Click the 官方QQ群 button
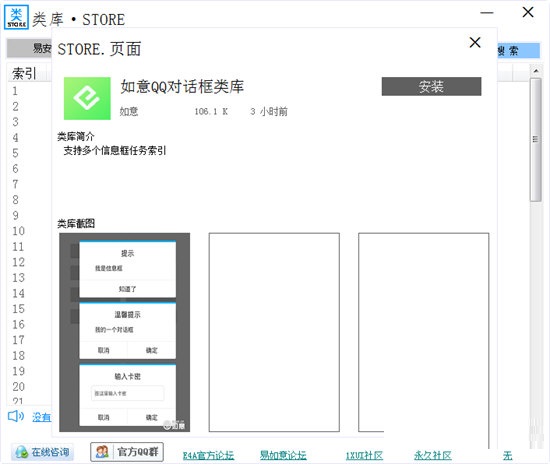The height and width of the screenshot is (464, 550). (x=127, y=452)
